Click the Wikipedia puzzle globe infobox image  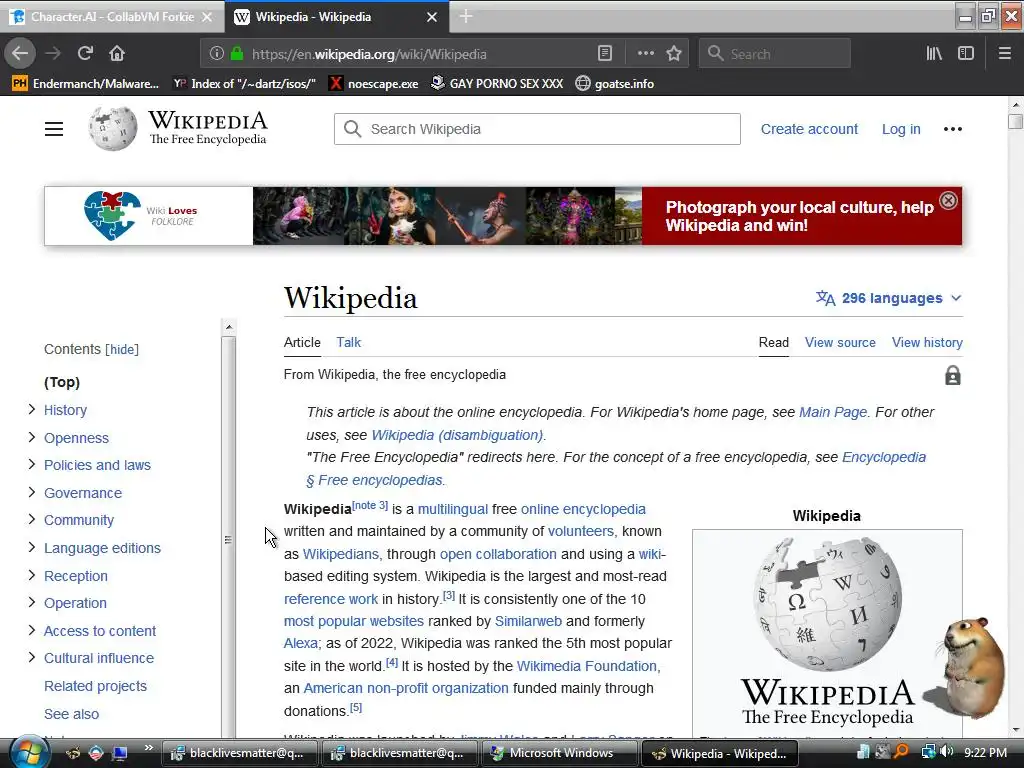(827, 604)
